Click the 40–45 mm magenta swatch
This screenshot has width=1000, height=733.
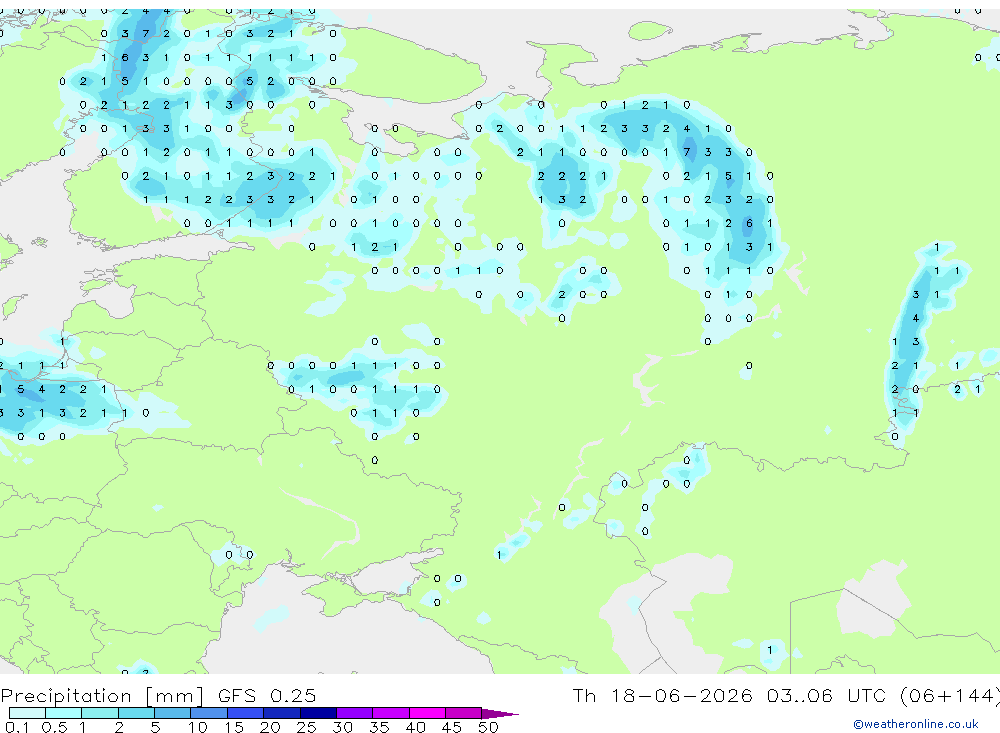[427, 713]
